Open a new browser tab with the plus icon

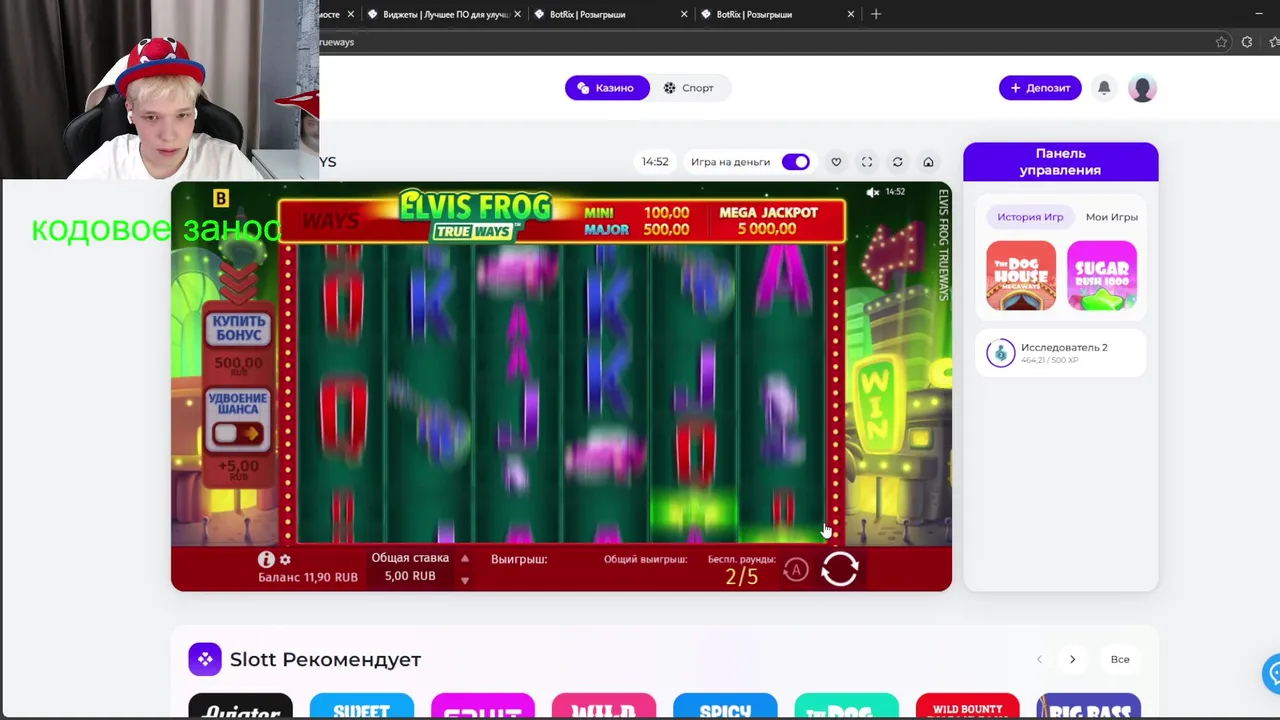click(876, 14)
